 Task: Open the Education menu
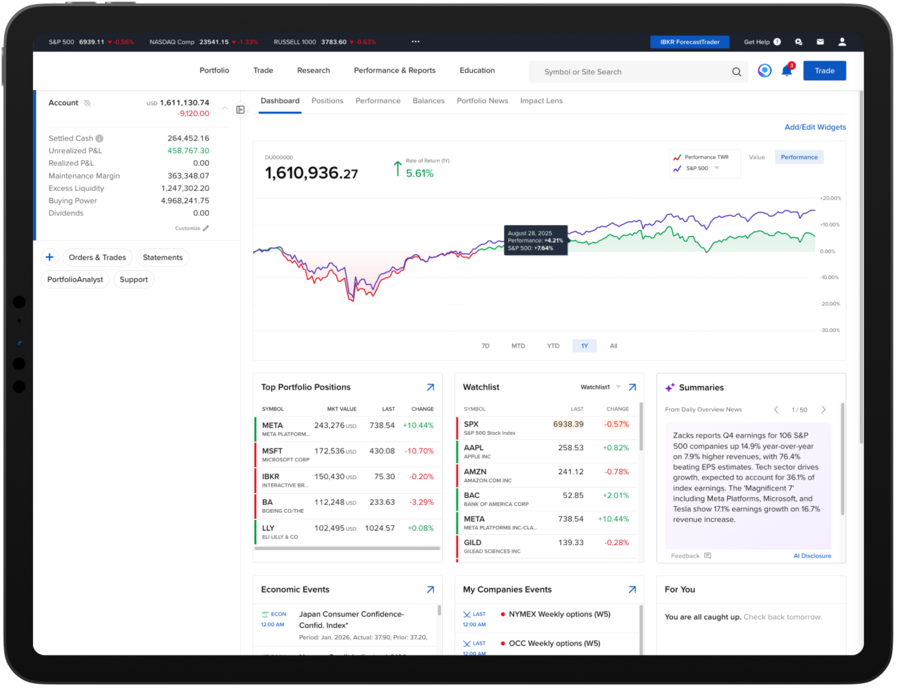tap(477, 70)
